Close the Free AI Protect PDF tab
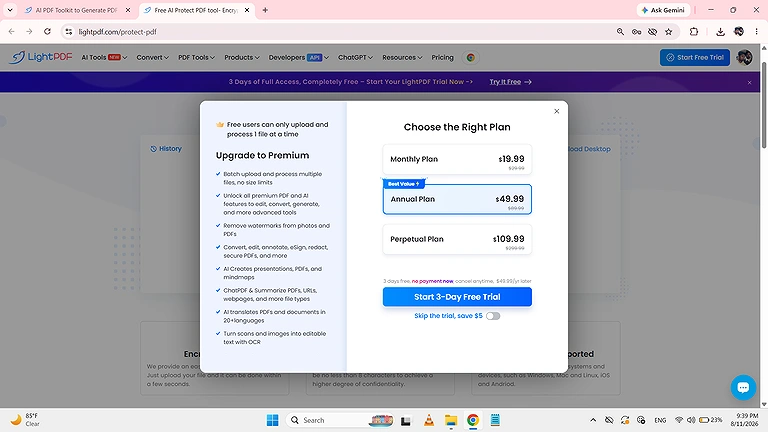768x432 pixels. (x=247, y=10)
